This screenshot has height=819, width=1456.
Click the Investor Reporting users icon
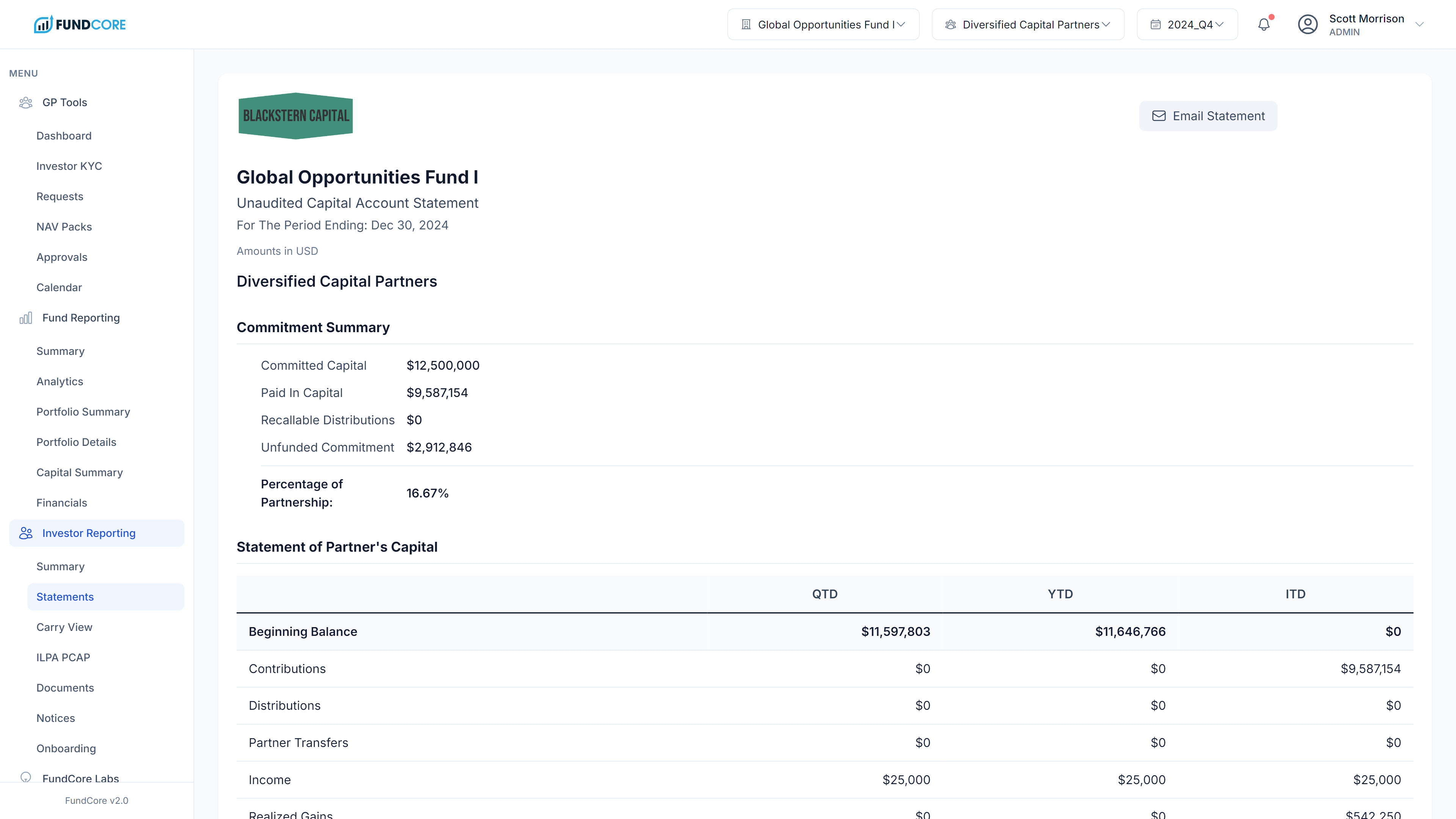(x=25, y=533)
